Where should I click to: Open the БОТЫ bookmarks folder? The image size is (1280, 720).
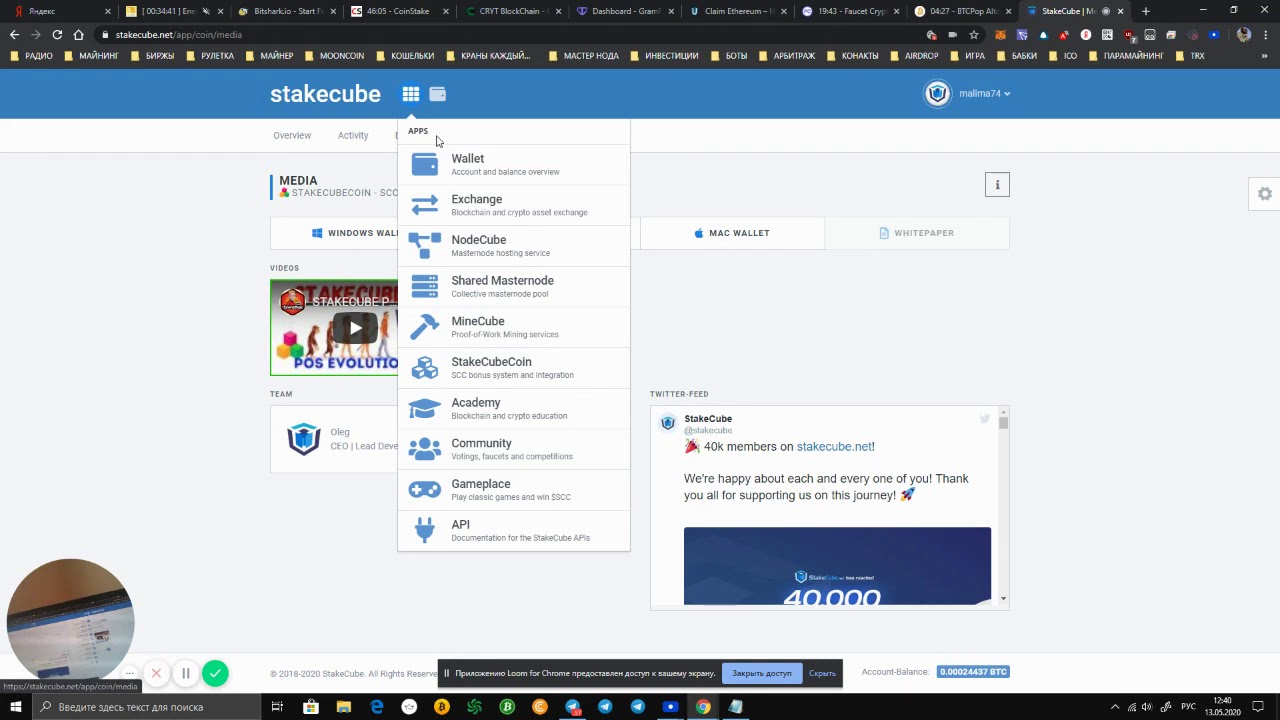[729, 56]
